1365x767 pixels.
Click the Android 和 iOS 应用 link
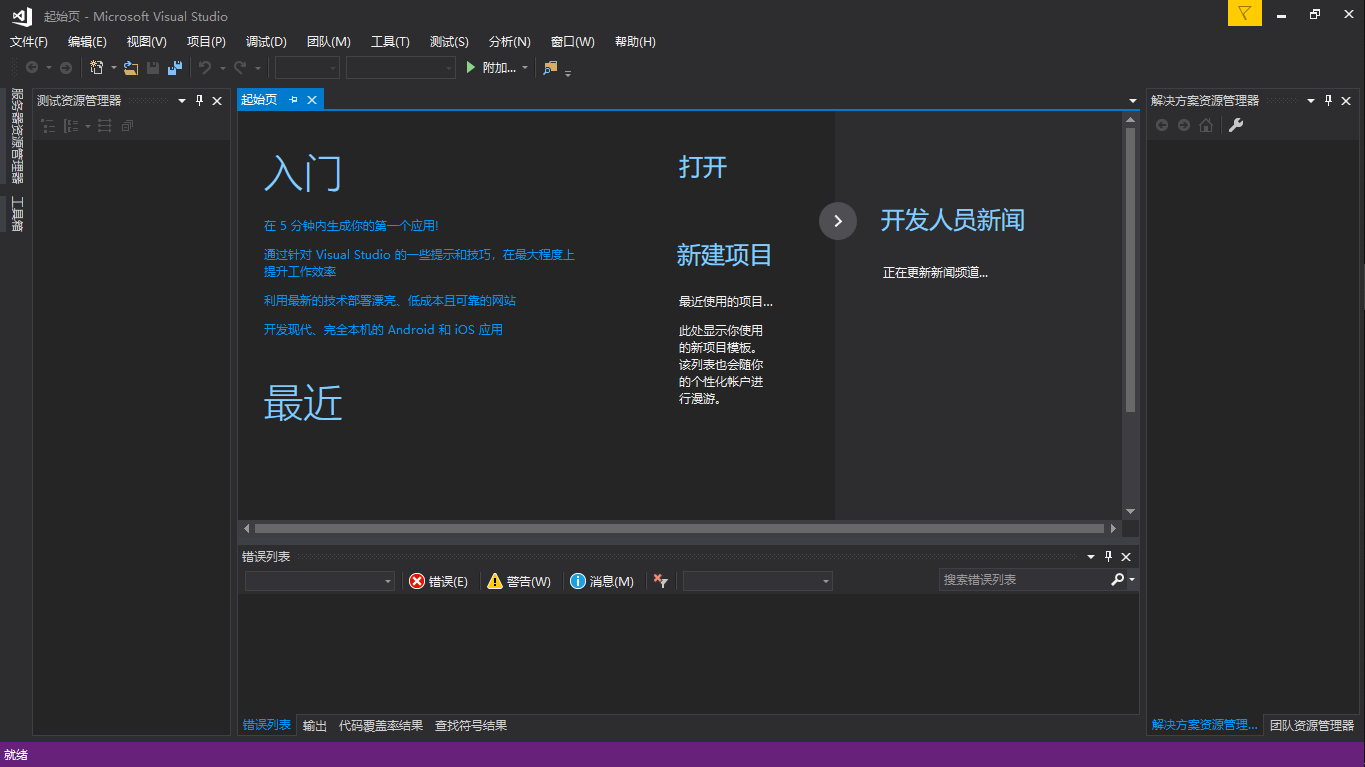pyautogui.click(x=383, y=330)
